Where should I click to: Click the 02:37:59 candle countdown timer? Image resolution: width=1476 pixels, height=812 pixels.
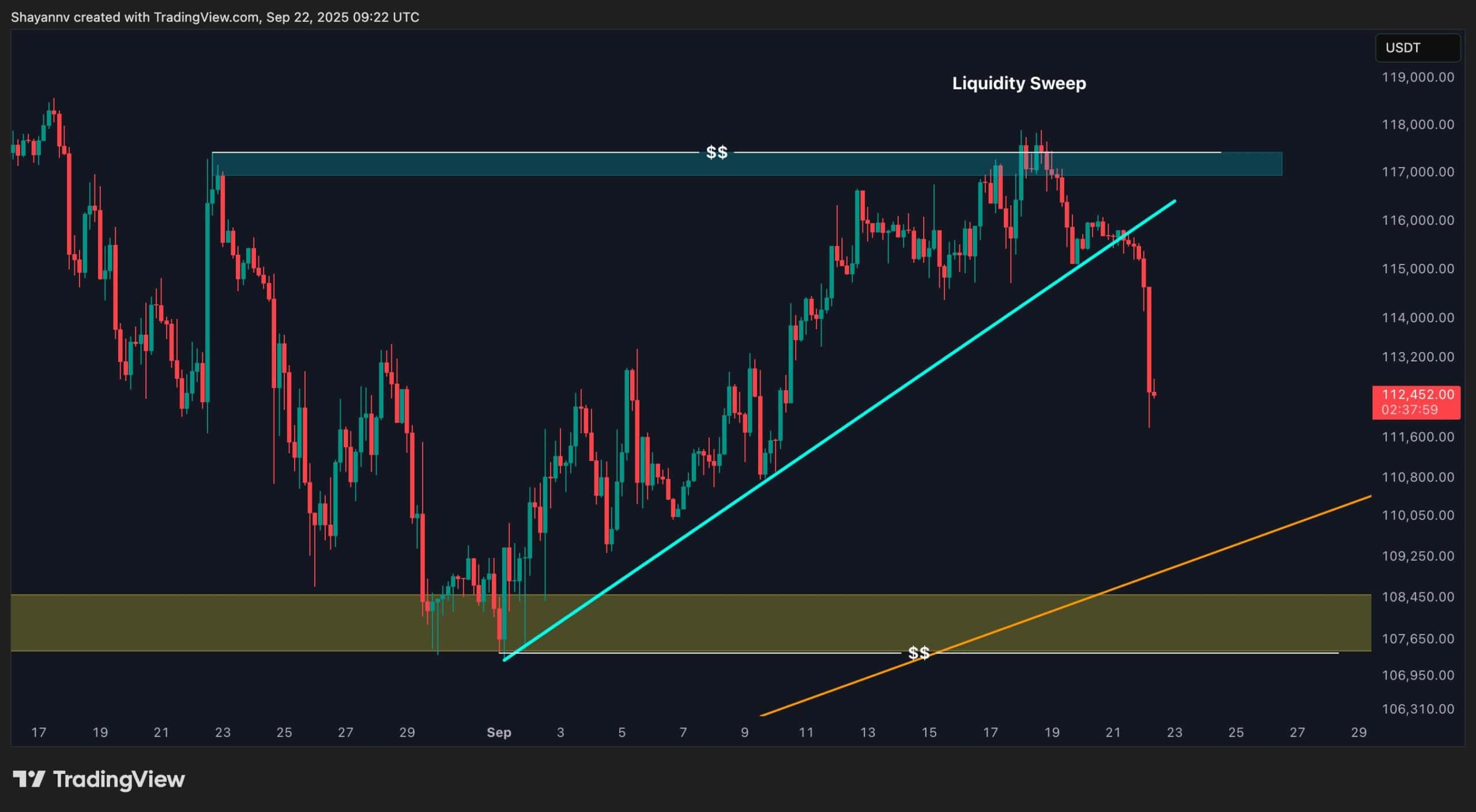coord(1409,410)
